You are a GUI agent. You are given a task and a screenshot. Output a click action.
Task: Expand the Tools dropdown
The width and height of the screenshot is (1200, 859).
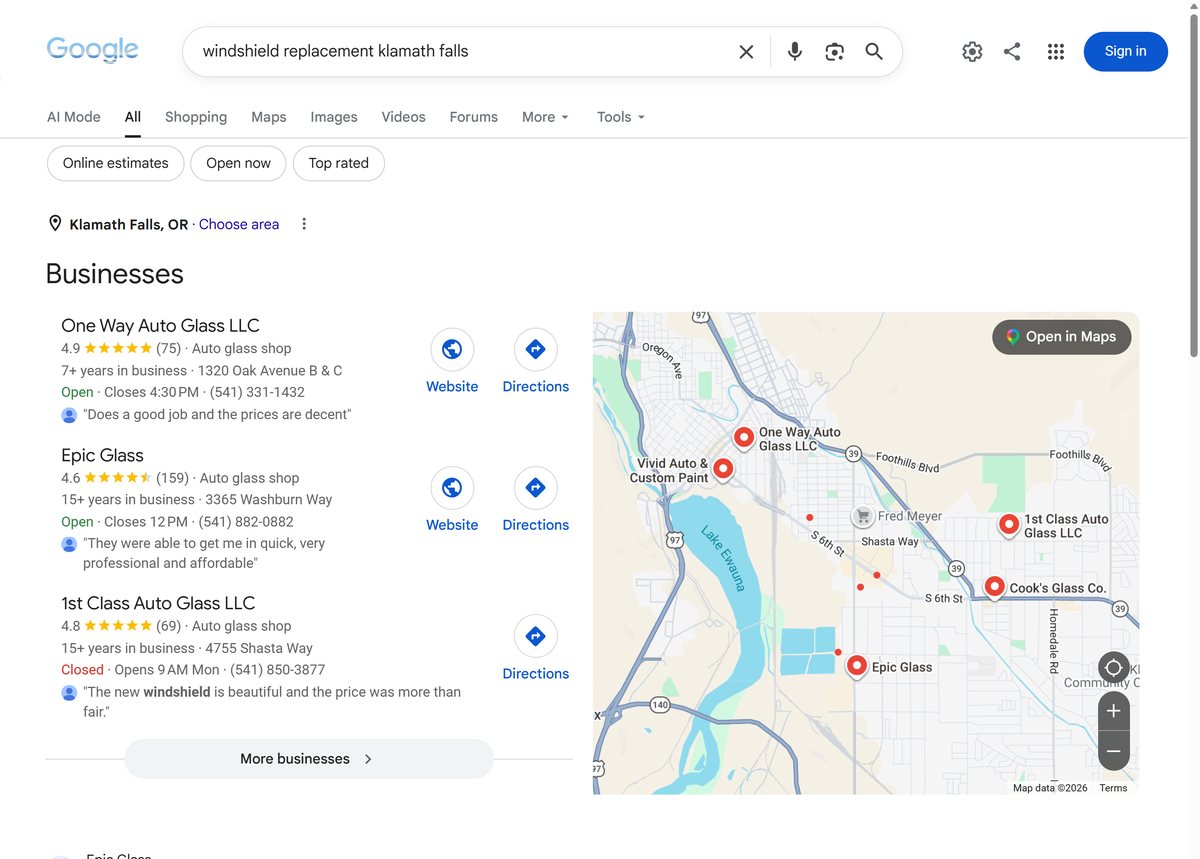(x=621, y=117)
